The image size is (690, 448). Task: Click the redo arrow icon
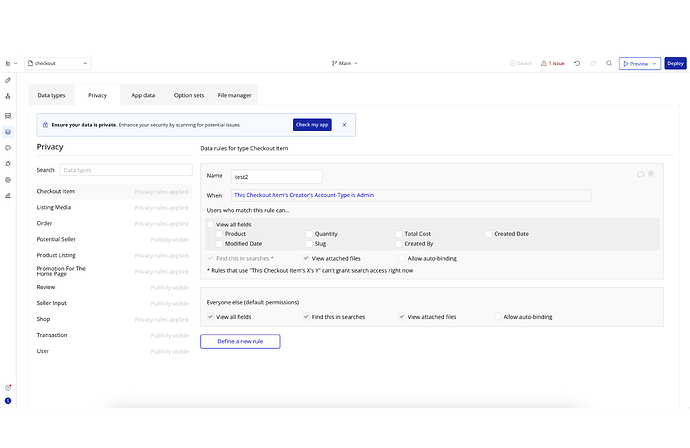593,63
